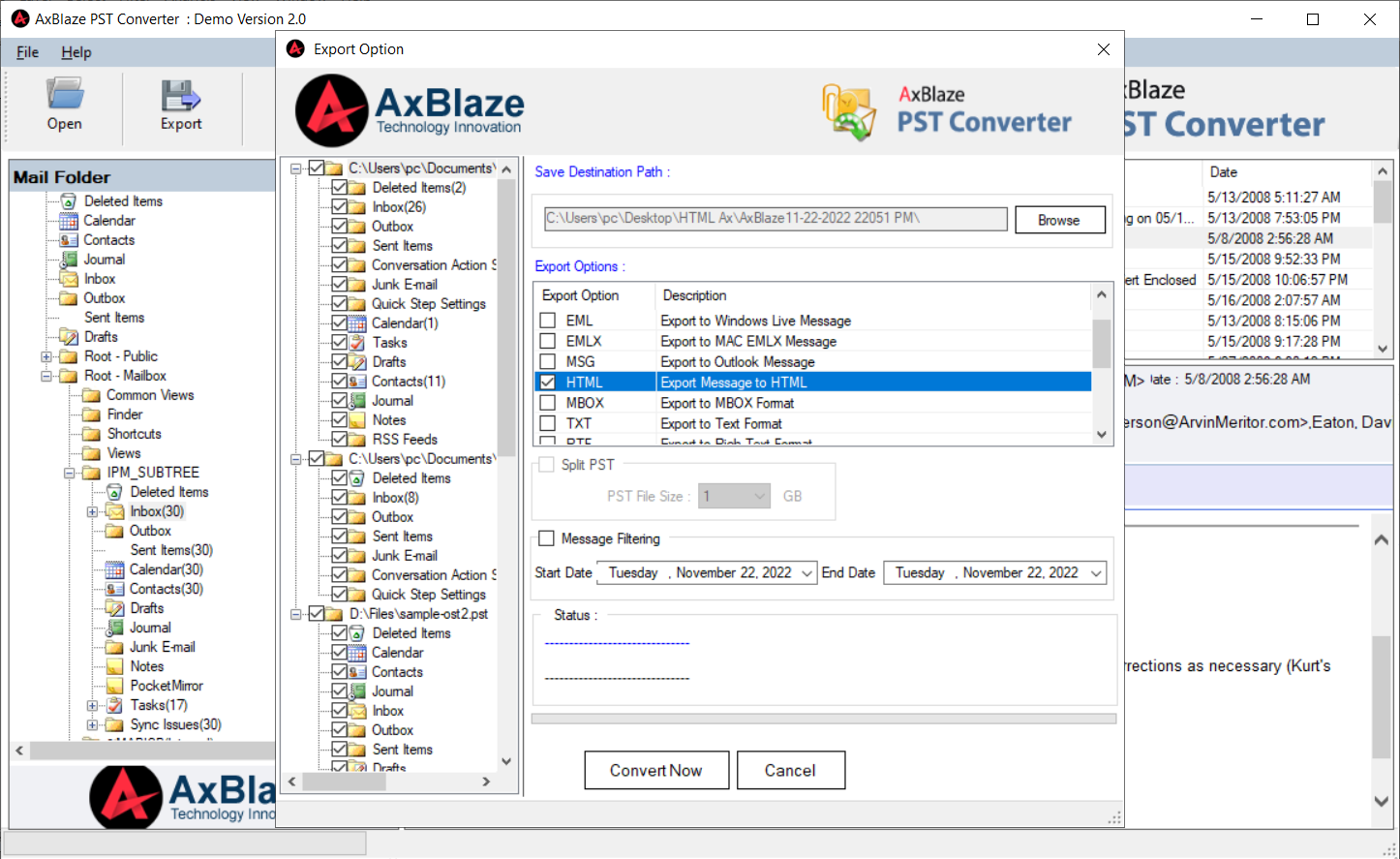Click Deleted Items(2) icon in export tree

click(x=357, y=188)
